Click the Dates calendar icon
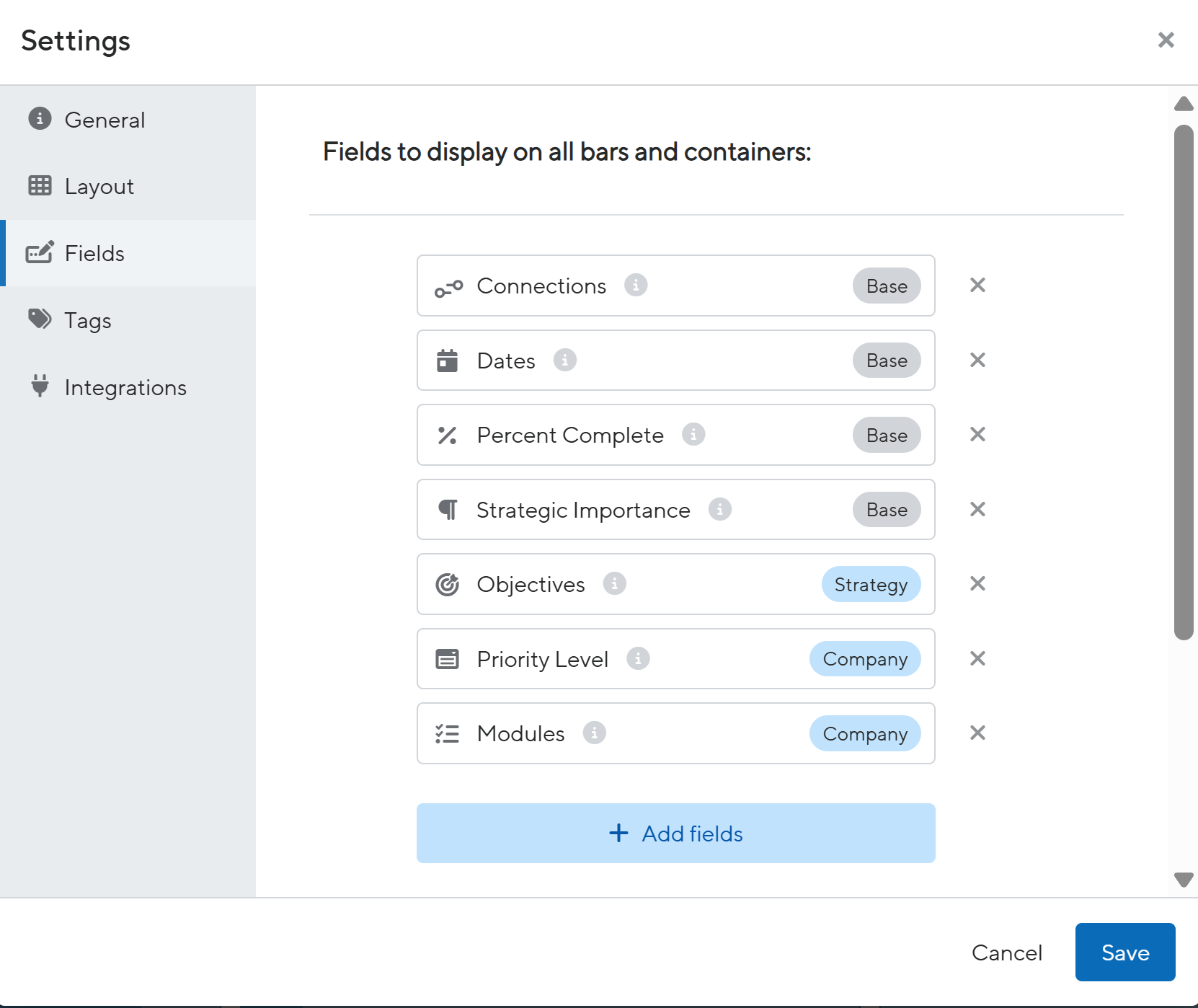This screenshot has width=1198, height=1008. click(x=448, y=361)
